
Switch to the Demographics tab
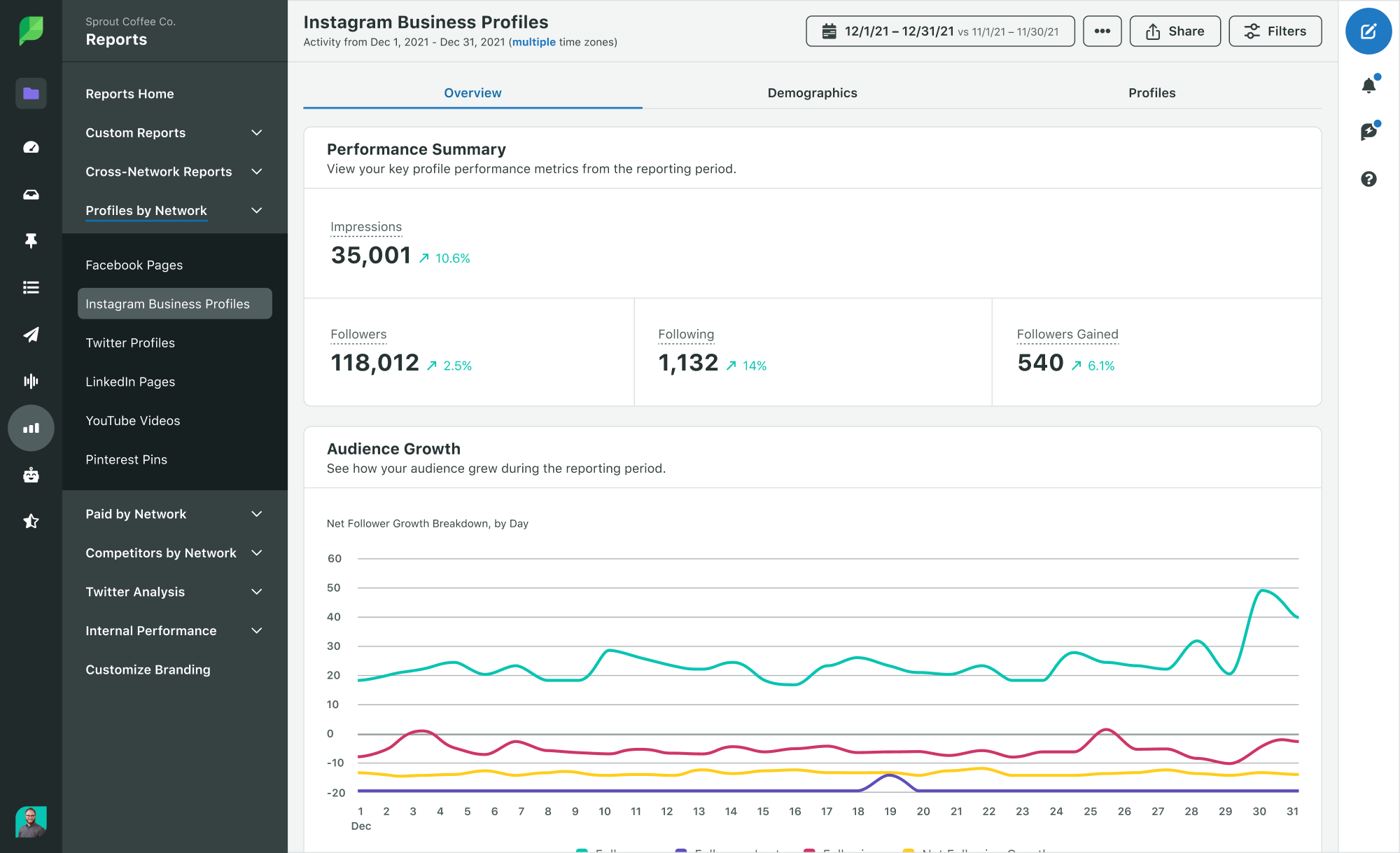(x=813, y=92)
